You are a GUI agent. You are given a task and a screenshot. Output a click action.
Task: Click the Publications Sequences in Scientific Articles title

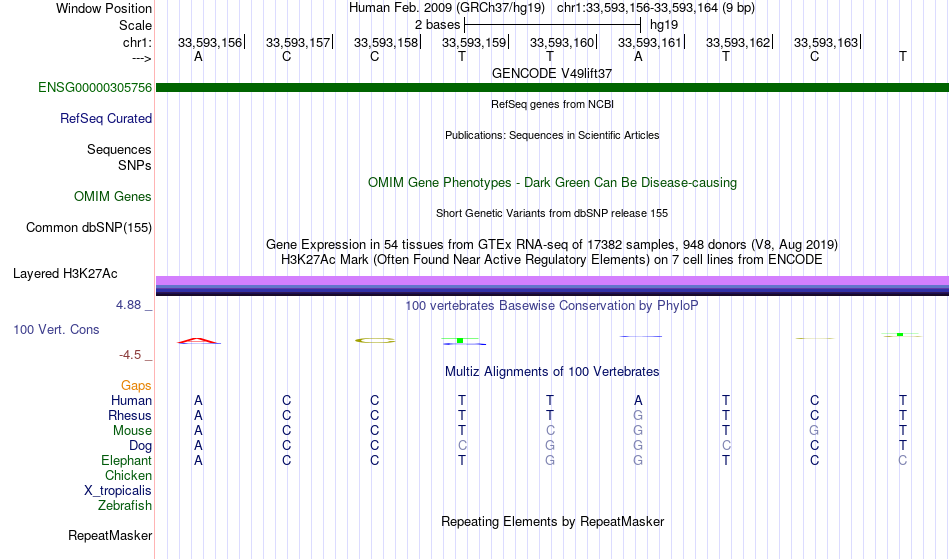point(552,135)
